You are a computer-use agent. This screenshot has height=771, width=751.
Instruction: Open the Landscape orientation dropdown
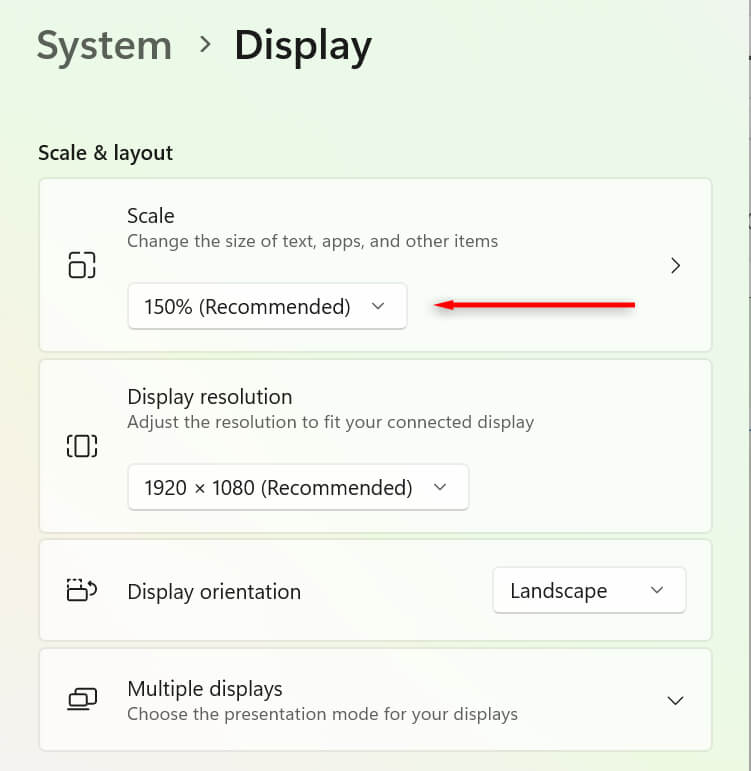588,591
